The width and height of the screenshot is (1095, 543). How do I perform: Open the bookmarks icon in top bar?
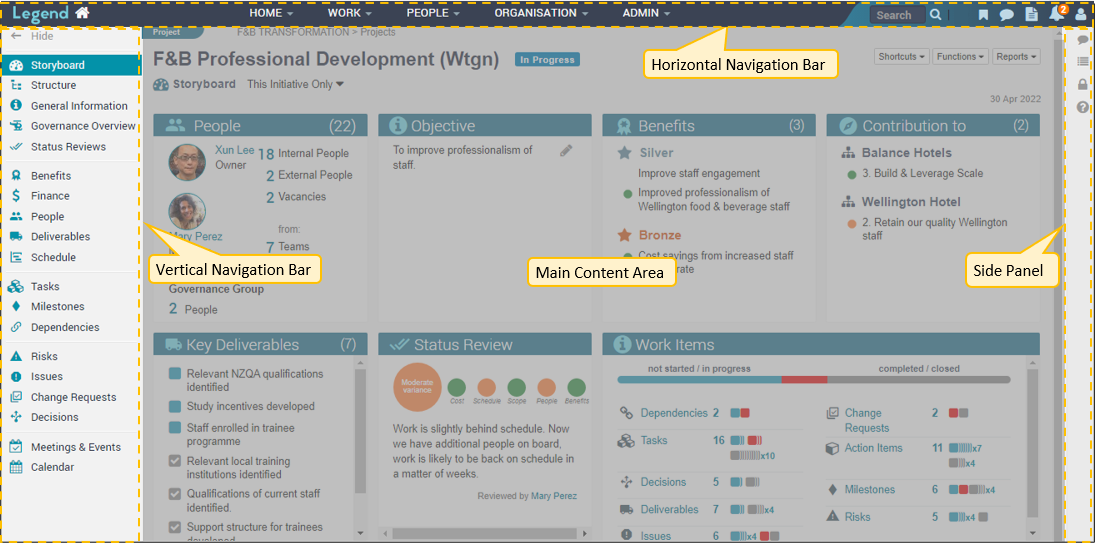coord(983,15)
